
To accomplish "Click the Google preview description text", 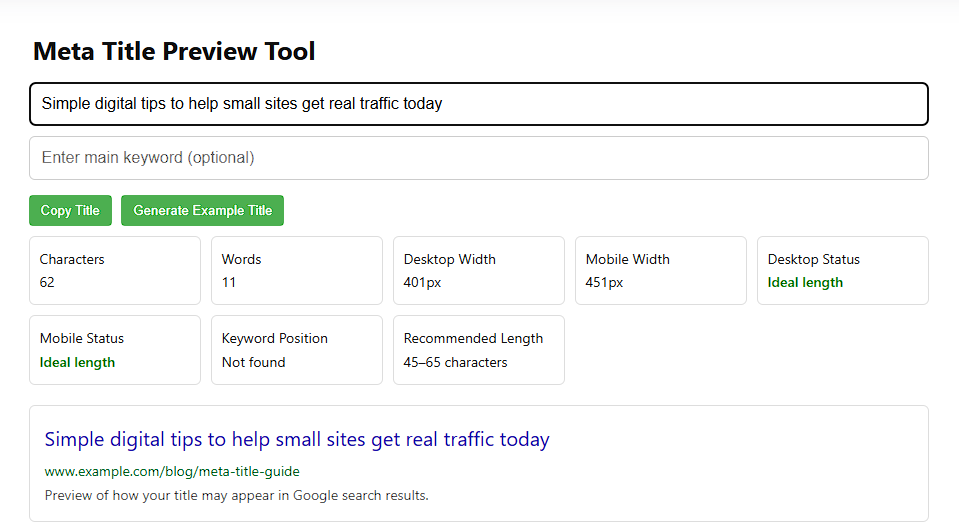I will (x=236, y=495).
